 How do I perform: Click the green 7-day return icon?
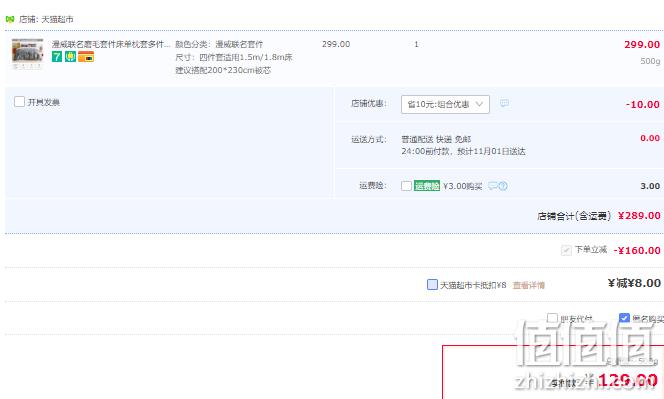pos(57,57)
